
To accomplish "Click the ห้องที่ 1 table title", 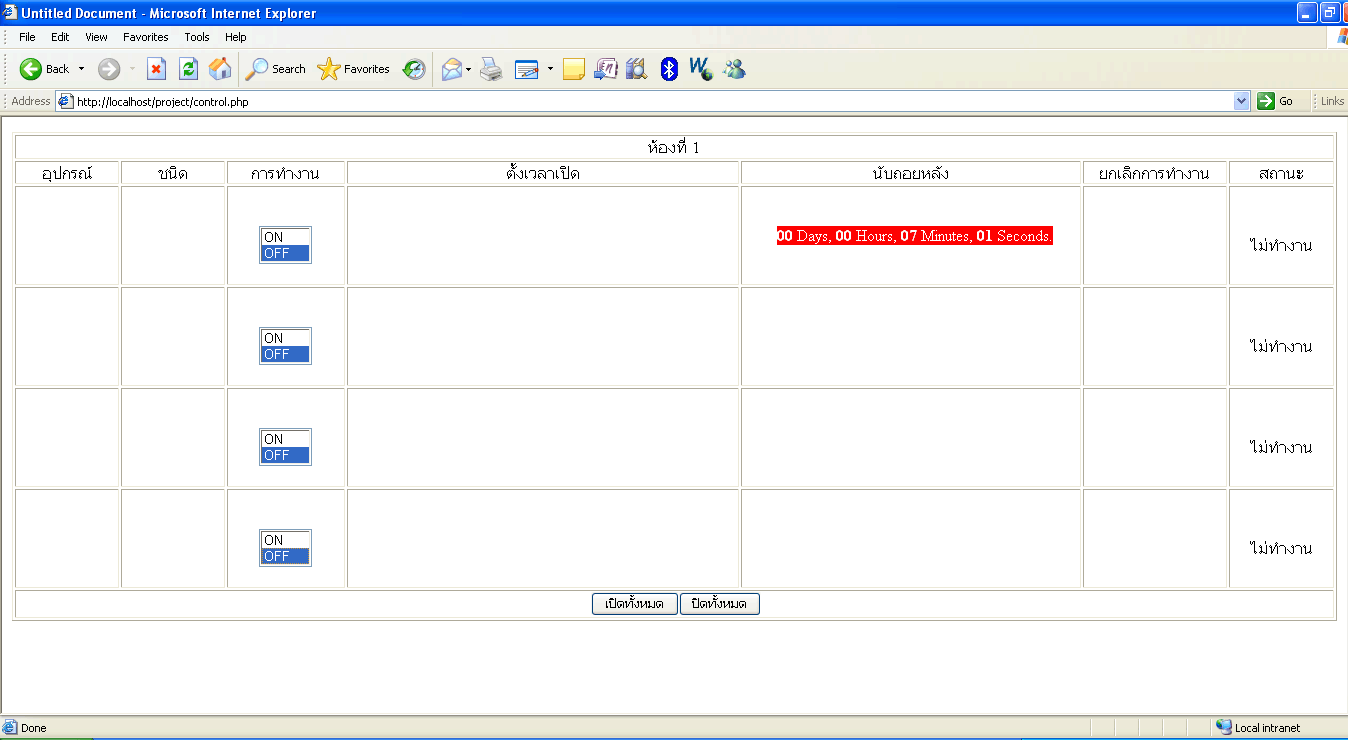I will coord(674,148).
